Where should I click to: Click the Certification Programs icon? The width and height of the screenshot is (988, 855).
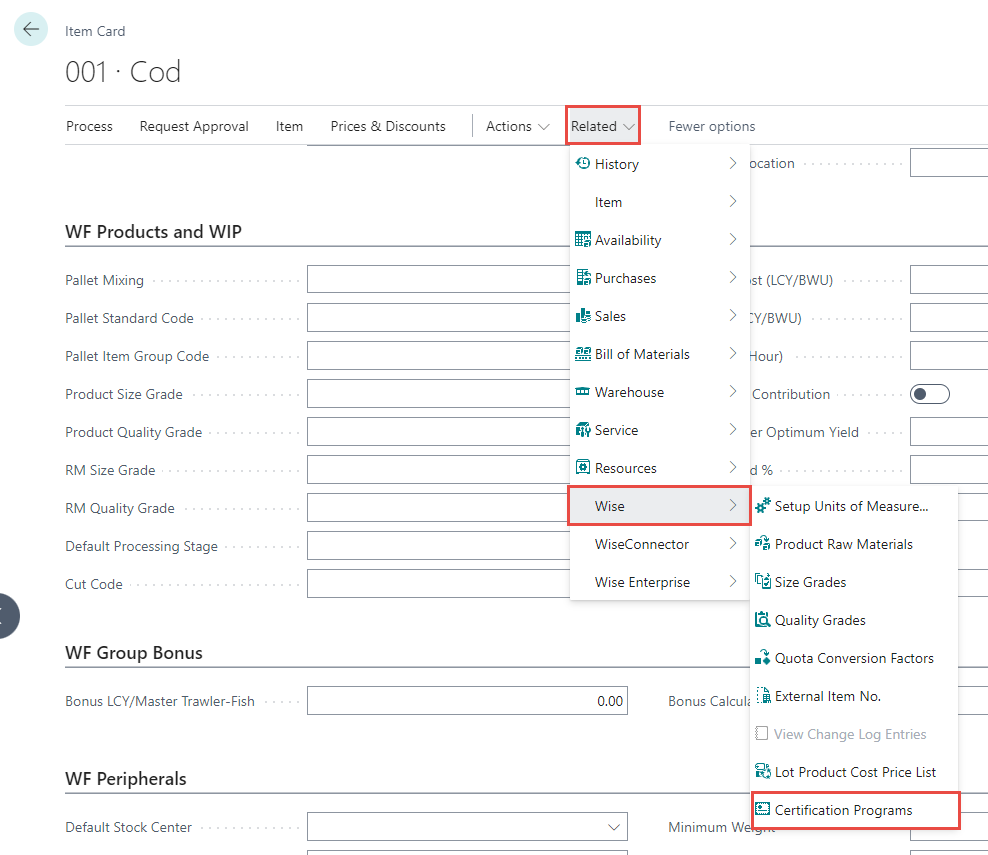click(763, 810)
